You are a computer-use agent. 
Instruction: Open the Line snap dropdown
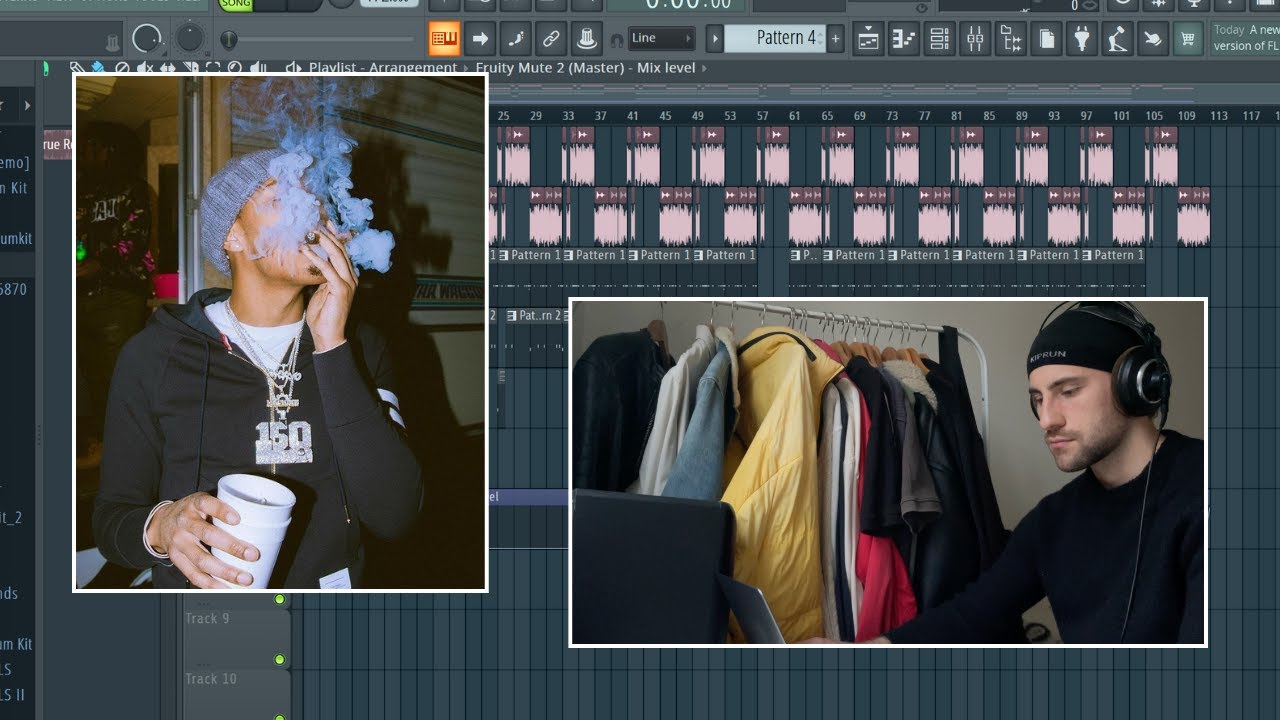tap(660, 38)
